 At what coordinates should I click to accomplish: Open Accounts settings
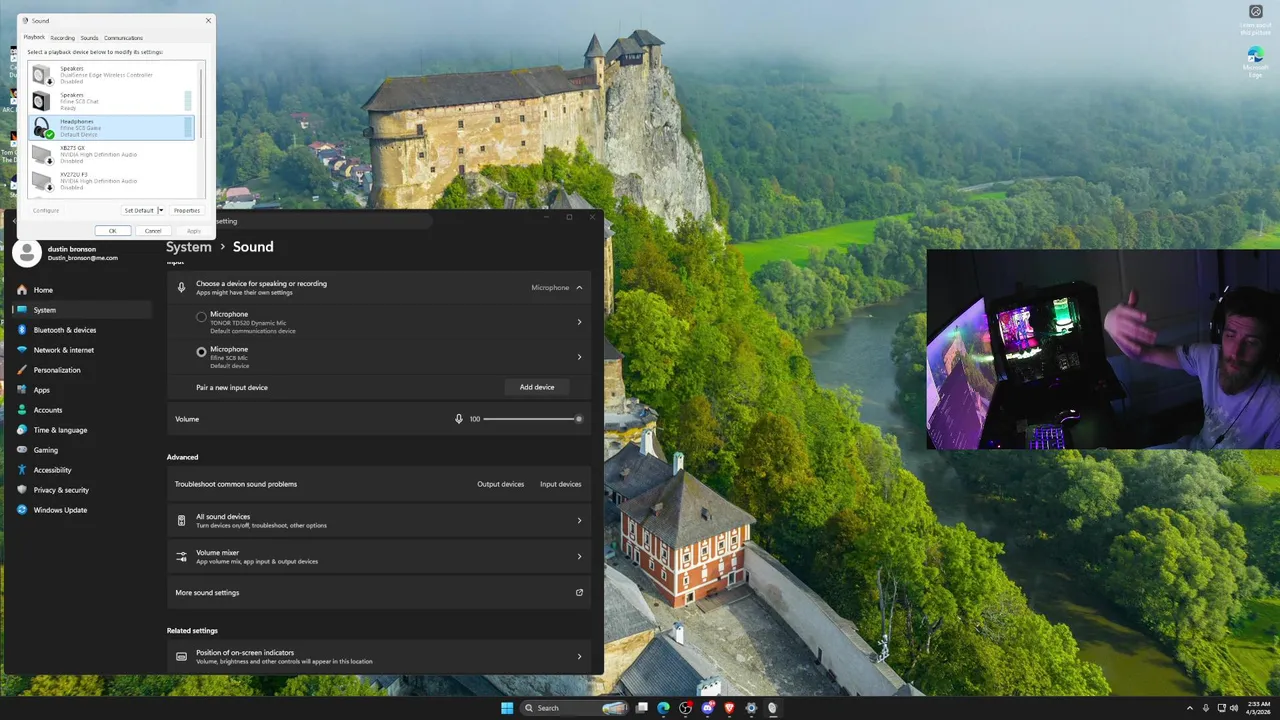click(x=82, y=410)
